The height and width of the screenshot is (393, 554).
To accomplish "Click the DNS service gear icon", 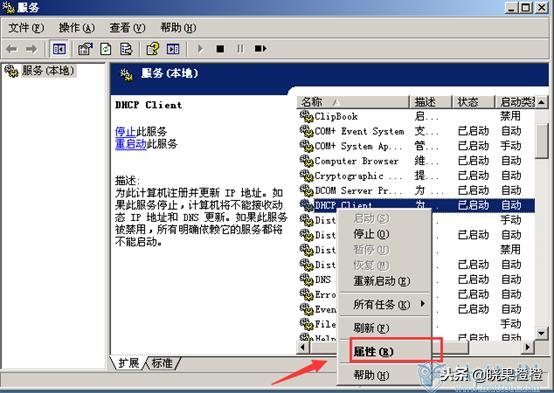I will 307,280.
